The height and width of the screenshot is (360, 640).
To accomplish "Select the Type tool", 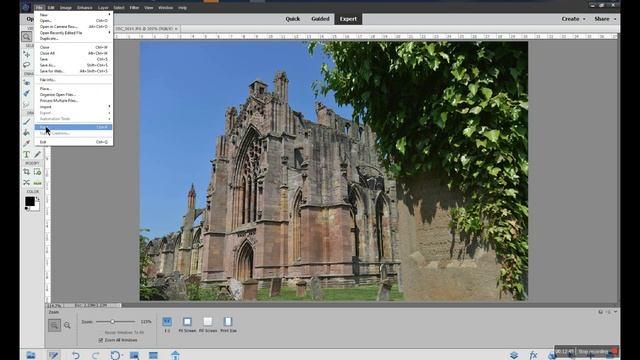I will 27,154.
